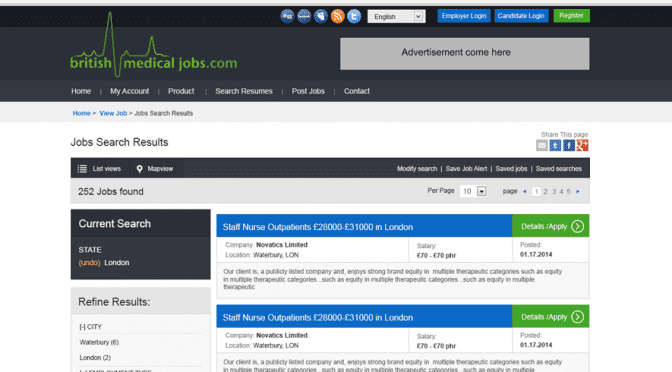Click the green Register button
This screenshot has width=672, height=372.
(571, 16)
